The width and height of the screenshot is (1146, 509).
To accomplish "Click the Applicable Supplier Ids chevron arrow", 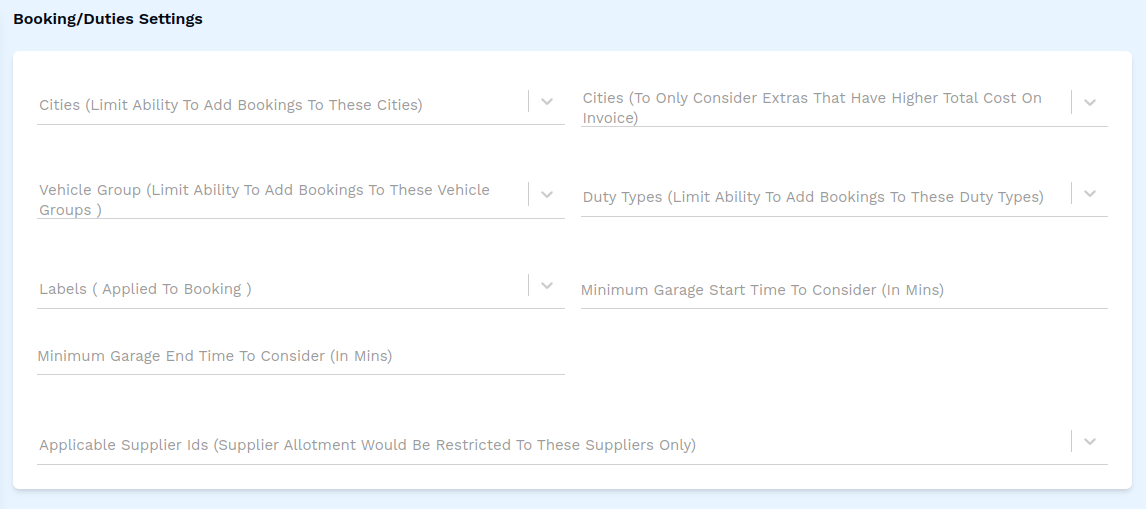I will click(x=1090, y=441).
